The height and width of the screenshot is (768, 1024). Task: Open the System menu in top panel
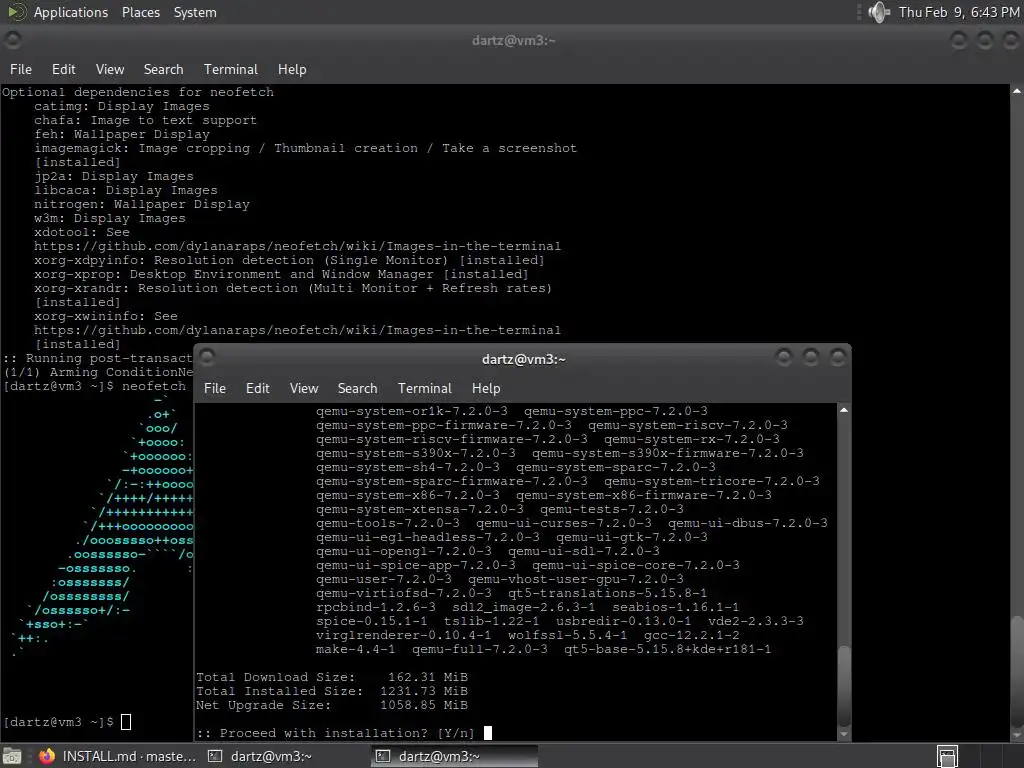(195, 12)
